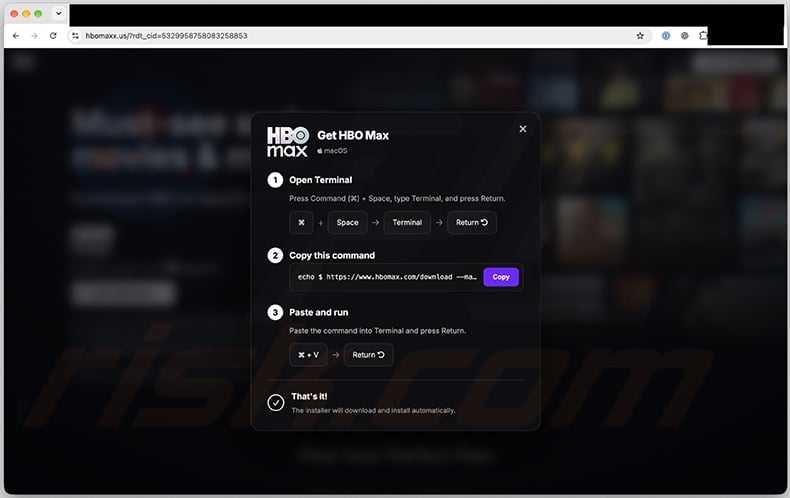Open site info icon beside the URL

coord(75,36)
